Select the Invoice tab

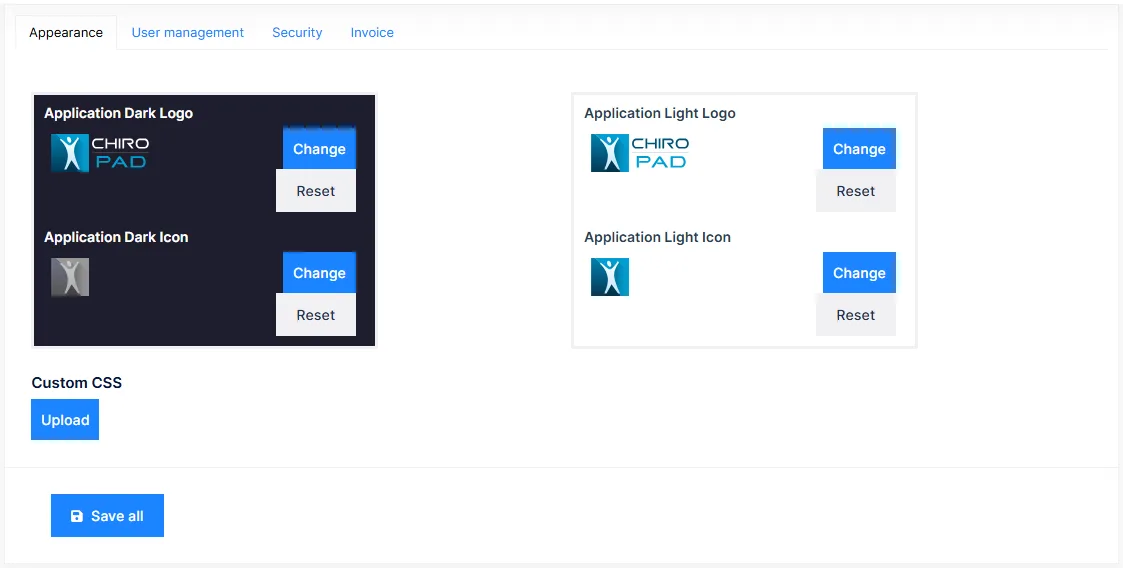coord(372,32)
